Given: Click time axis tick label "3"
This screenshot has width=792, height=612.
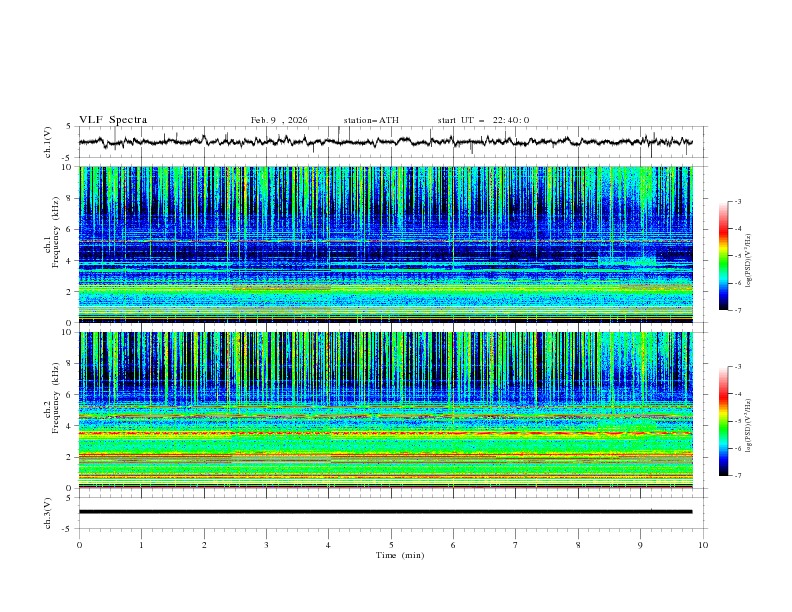Looking at the screenshot, I should 266,545.
